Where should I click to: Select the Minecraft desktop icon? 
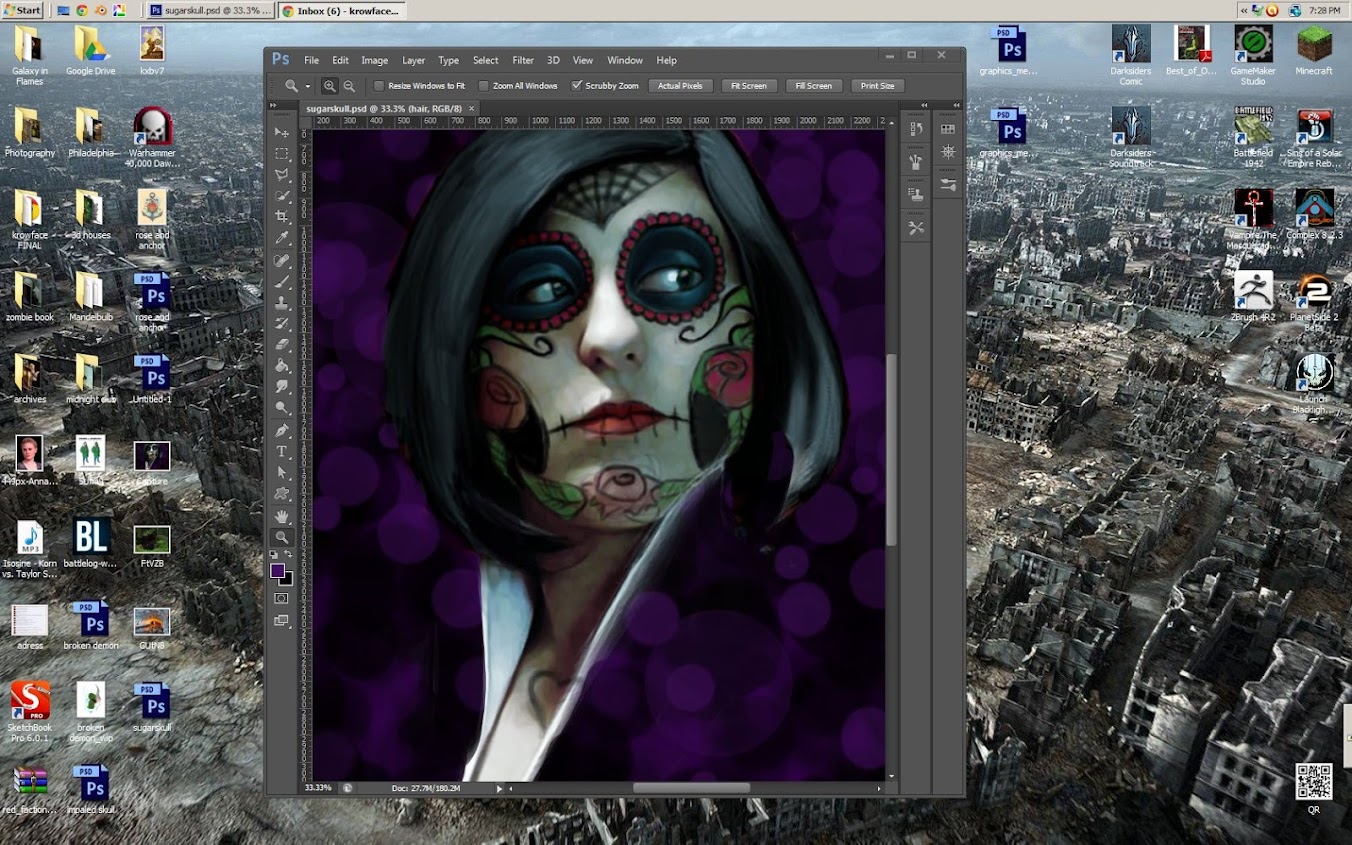(1314, 52)
